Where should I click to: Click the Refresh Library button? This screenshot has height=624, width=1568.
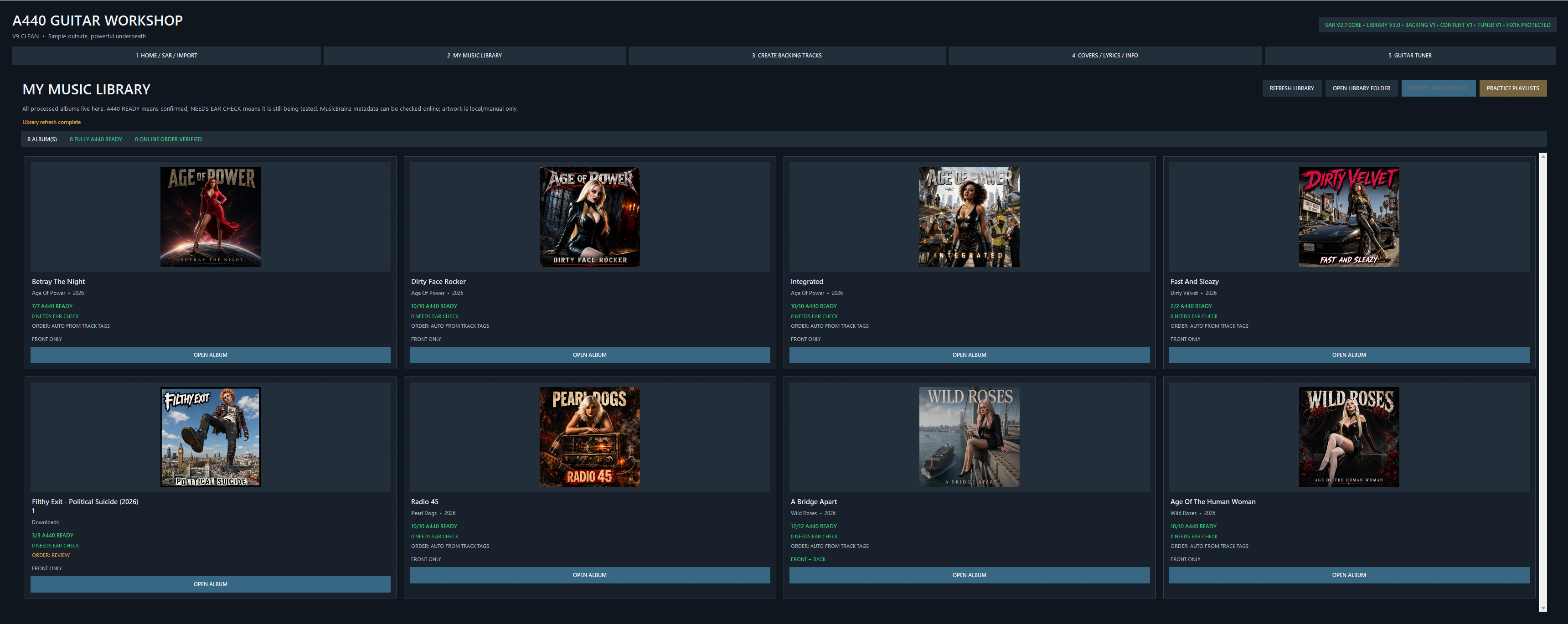coord(1292,88)
